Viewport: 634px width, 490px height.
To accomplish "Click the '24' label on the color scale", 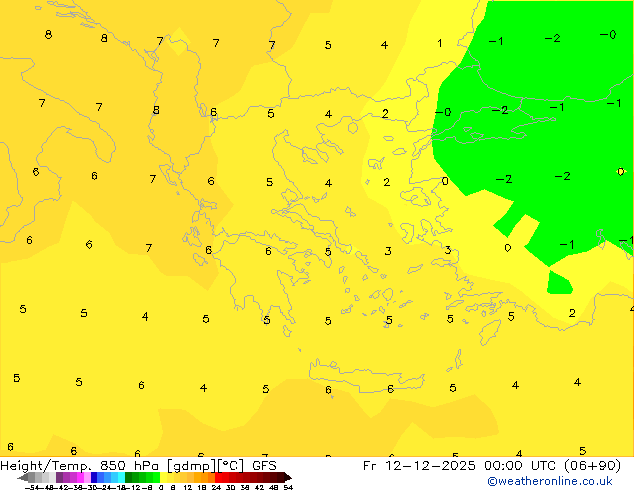I will [x=216, y=487].
